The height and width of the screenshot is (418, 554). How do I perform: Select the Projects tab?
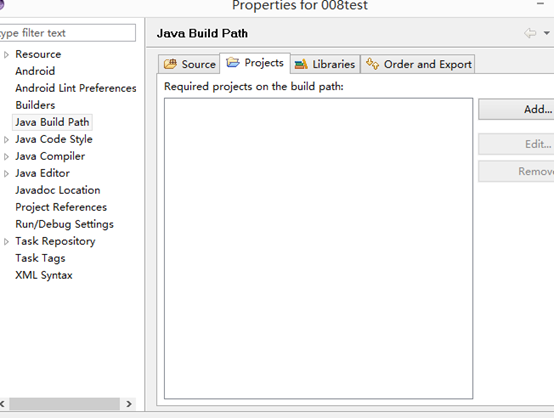click(255, 63)
